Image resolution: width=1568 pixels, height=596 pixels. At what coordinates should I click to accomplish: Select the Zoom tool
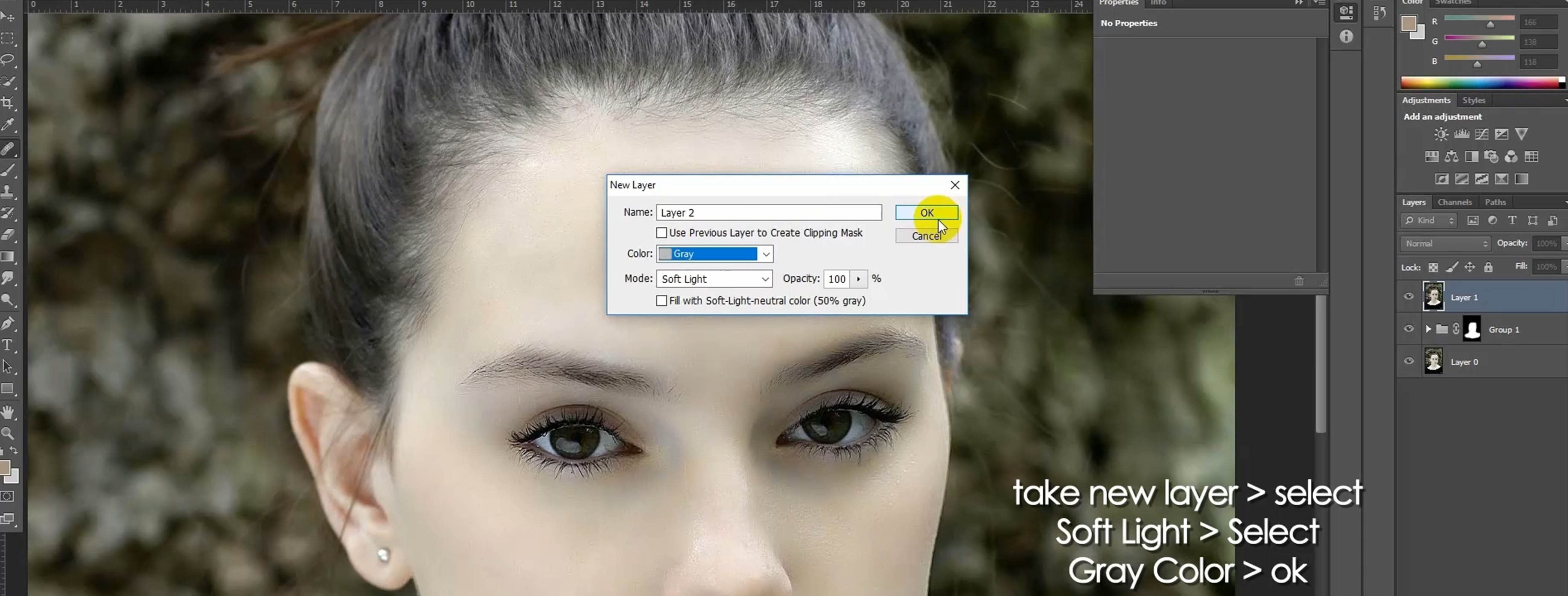8,433
